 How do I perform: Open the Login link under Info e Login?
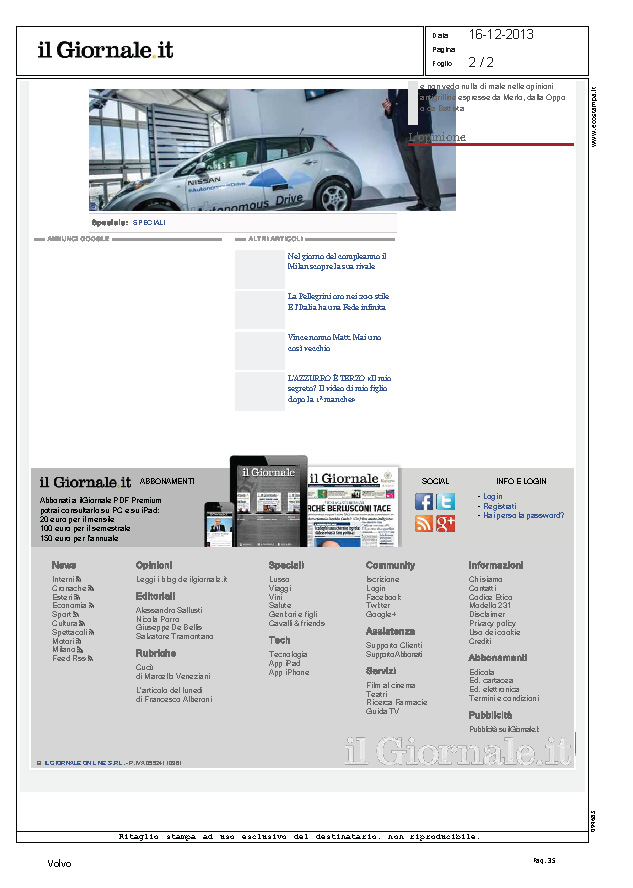(x=492, y=496)
